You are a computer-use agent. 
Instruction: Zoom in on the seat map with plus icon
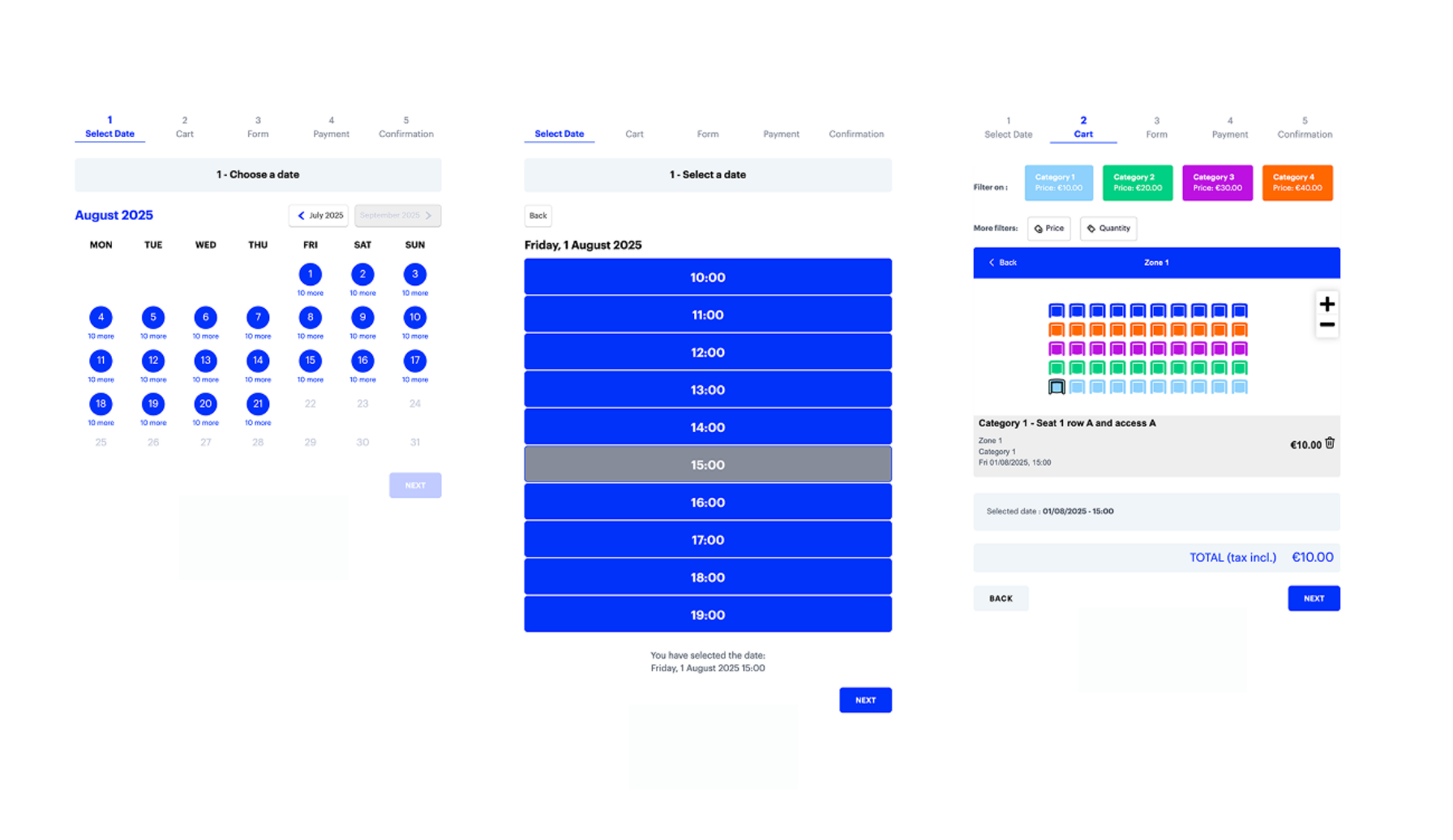1327,304
